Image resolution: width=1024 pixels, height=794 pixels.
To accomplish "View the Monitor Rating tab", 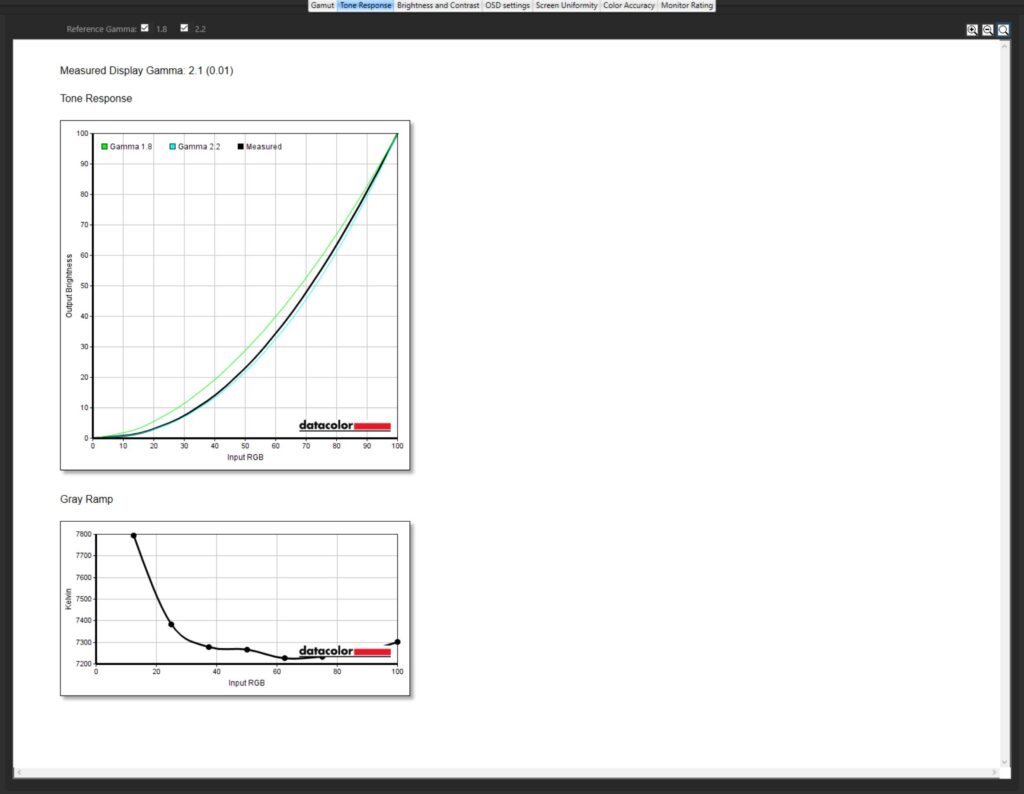I will point(687,6).
